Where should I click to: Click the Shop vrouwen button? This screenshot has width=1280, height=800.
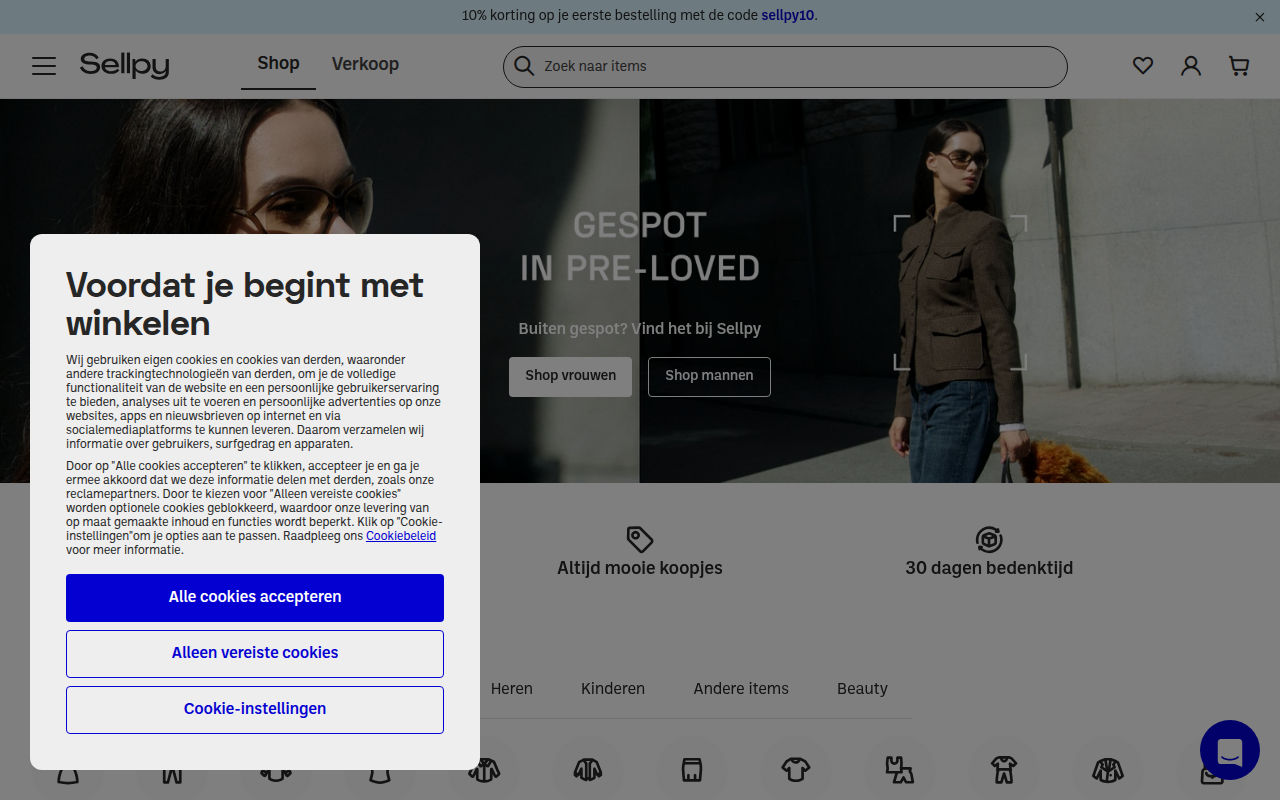tap(570, 377)
